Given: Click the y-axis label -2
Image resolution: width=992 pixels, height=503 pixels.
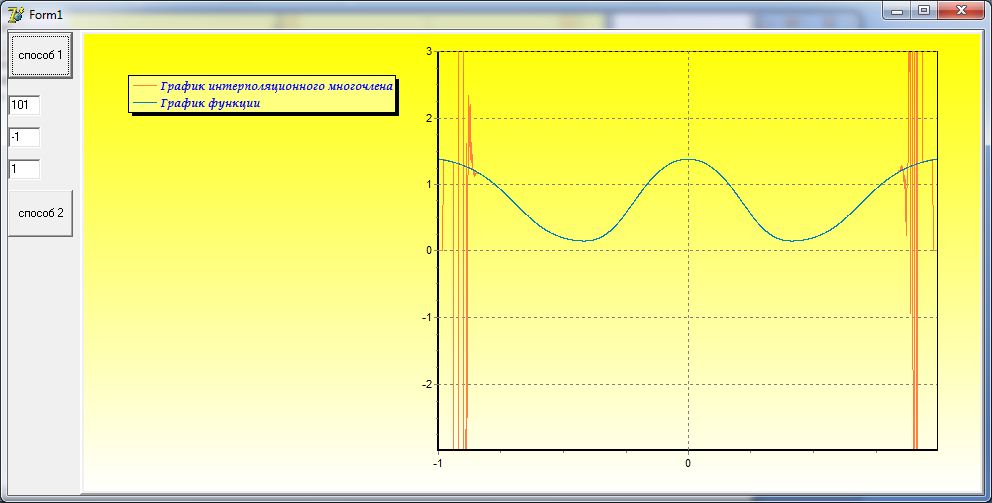Looking at the screenshot, I should (427, 384).
